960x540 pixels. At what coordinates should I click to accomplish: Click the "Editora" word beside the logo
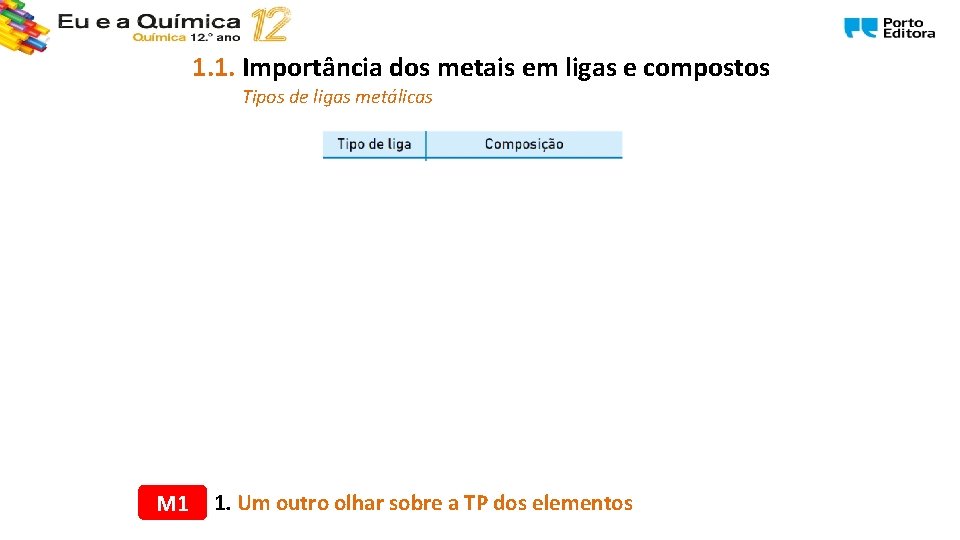[908, 34]
